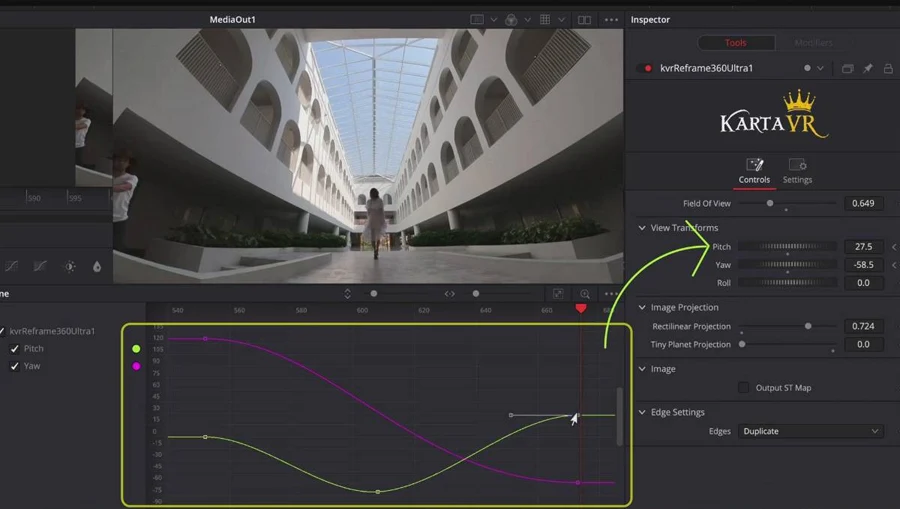Collapse the View Transforms section
Viewport: 900px width, 509px height.
click(x=642, y=228)
